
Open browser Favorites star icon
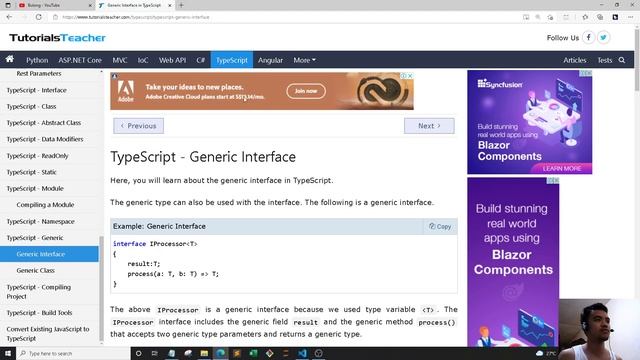[x=585, y=17]
